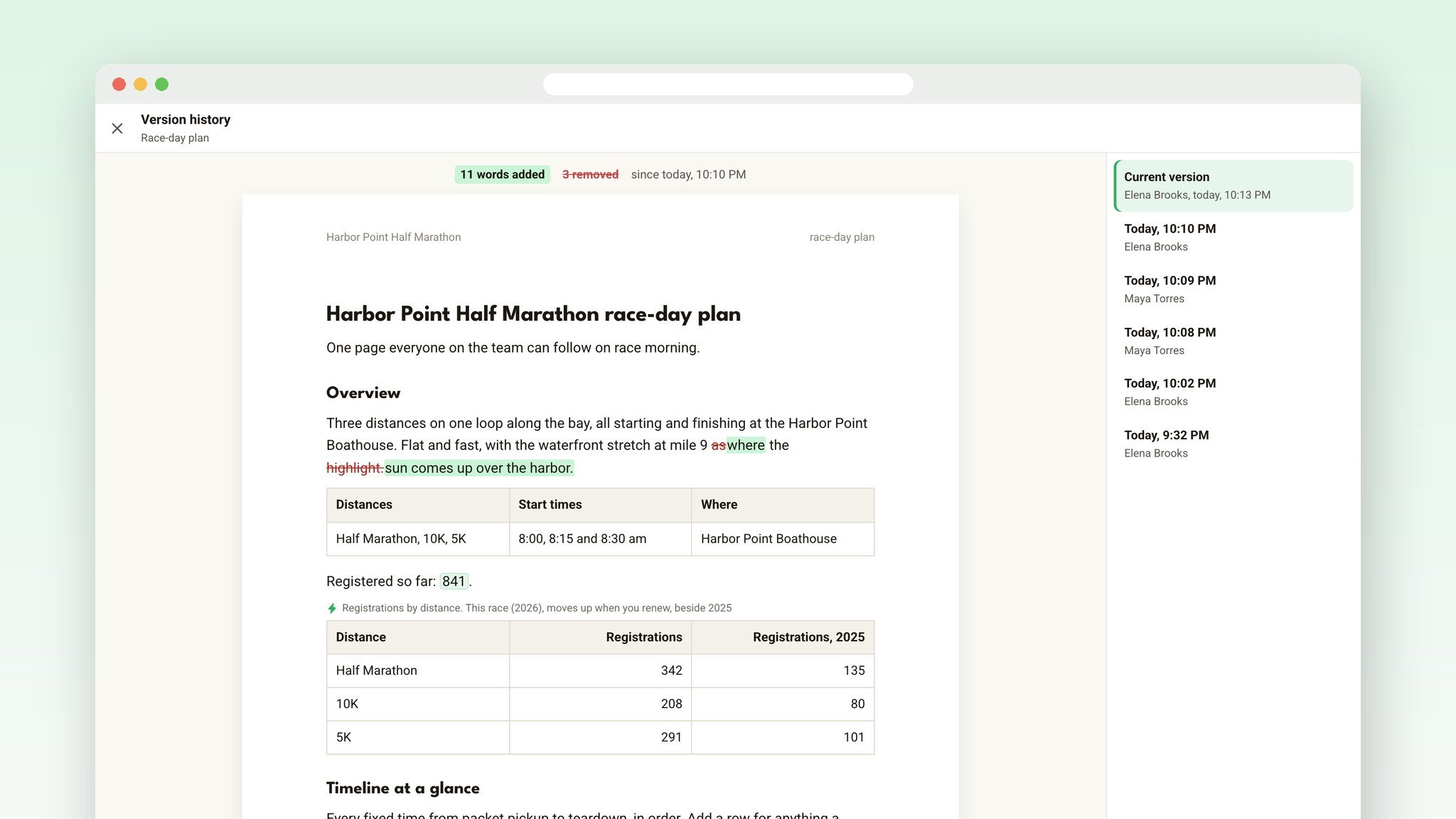Click the 'Harbor Point Boathouse' table cell
The width and height of the screenshot is (1456, 819).
pos(783,539)
